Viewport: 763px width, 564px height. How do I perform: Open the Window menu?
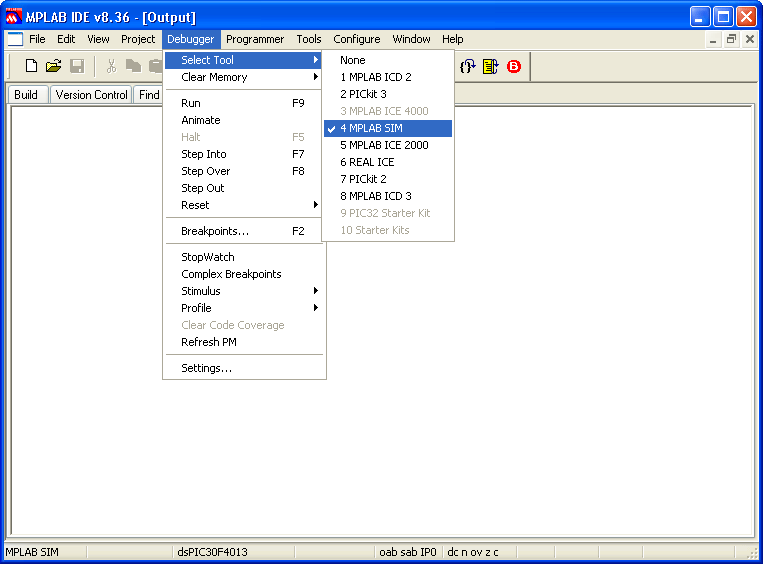coord(411,39)
